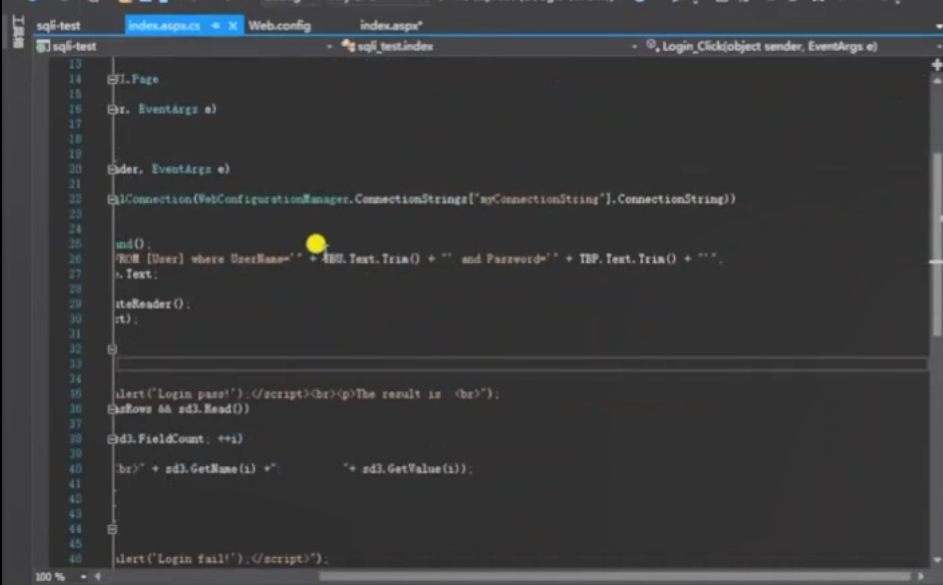Click "UserName=" in the SQL string
The width and height of the screenshot is (943, 585).
259,259
